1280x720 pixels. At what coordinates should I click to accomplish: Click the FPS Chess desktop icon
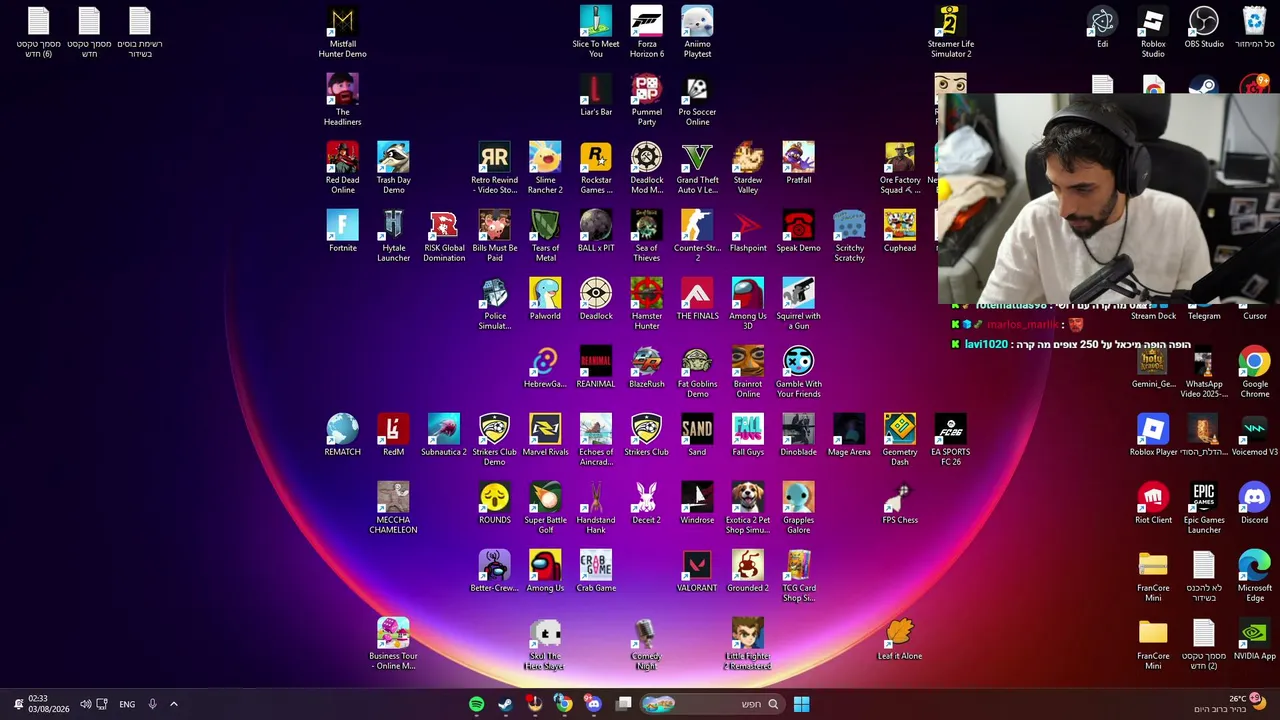(x=900, y=503)
